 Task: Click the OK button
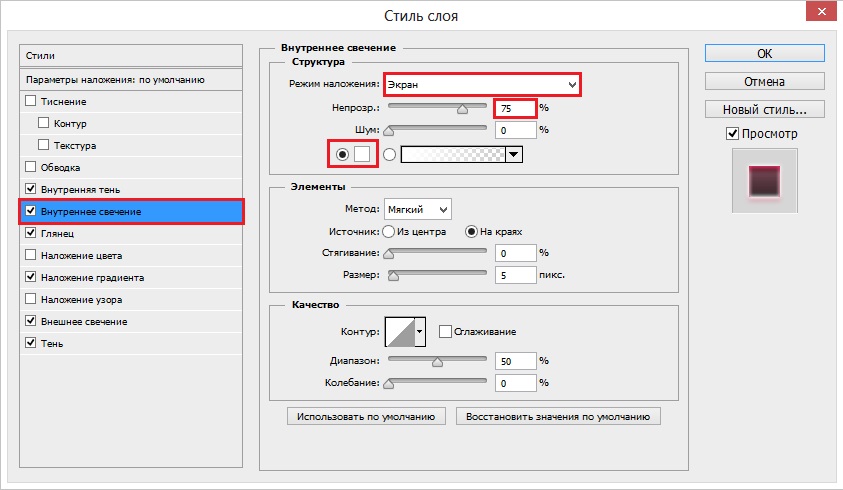click(765, 53)
